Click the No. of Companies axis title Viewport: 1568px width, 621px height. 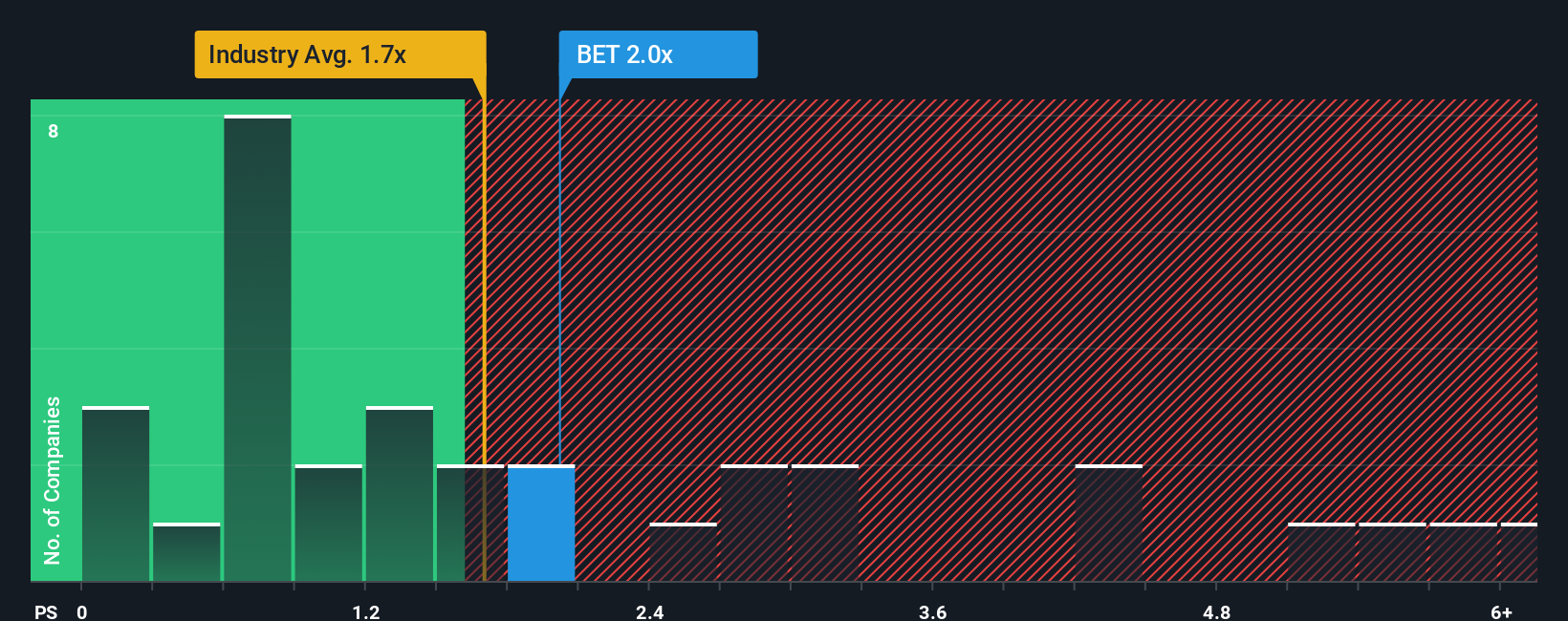[53, 481]
